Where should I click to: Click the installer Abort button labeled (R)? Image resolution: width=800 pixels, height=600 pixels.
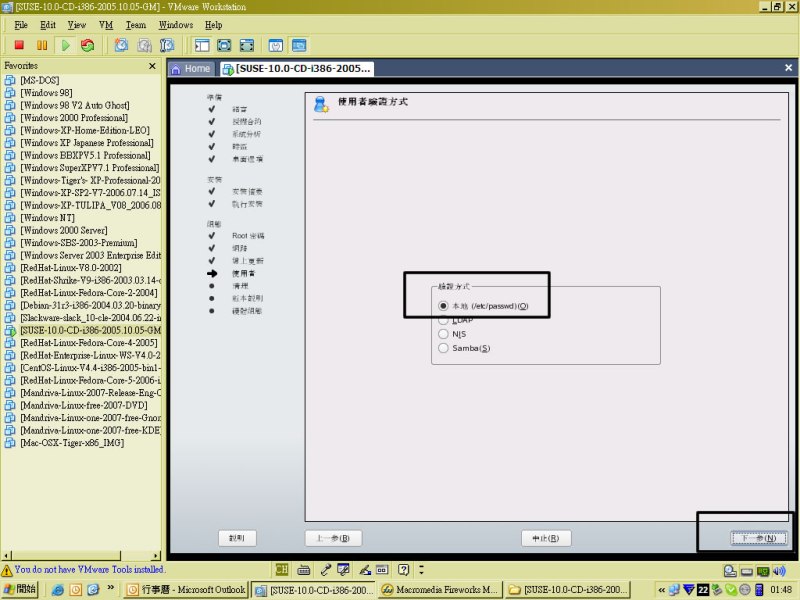click(546, 538)
